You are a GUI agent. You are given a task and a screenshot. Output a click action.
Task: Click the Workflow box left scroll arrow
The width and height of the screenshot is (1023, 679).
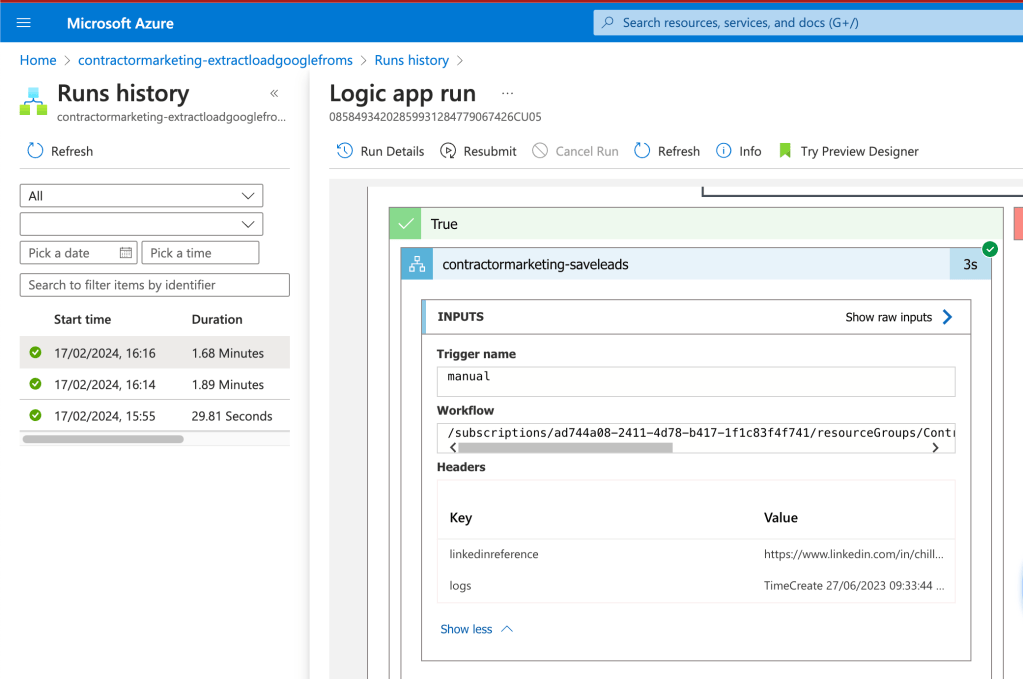(x=453, y=447)
